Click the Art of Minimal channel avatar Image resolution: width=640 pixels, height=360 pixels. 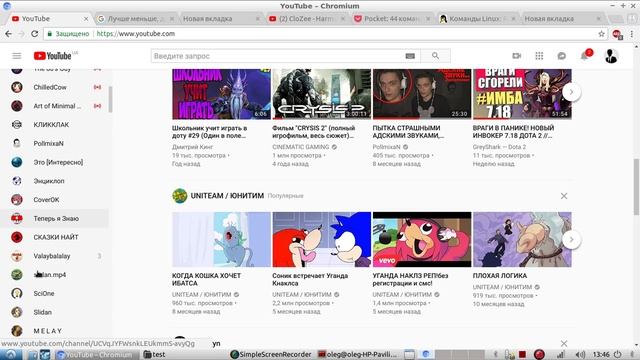[17, 106]
